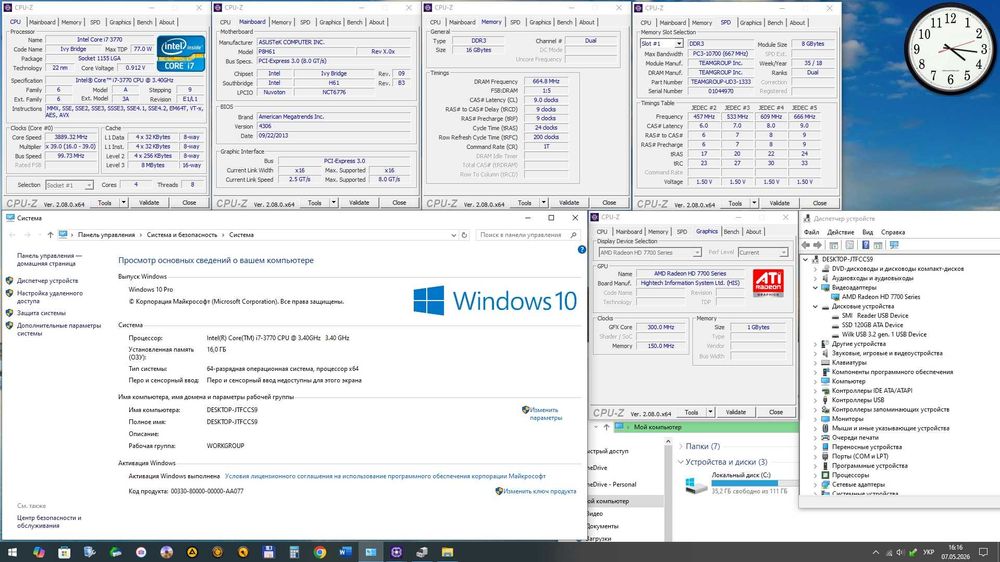The width and height of the screenshot is (1000, 562).
Task: Open the blue help icon in Device Manager toolbar
Action: pos(865,245)
